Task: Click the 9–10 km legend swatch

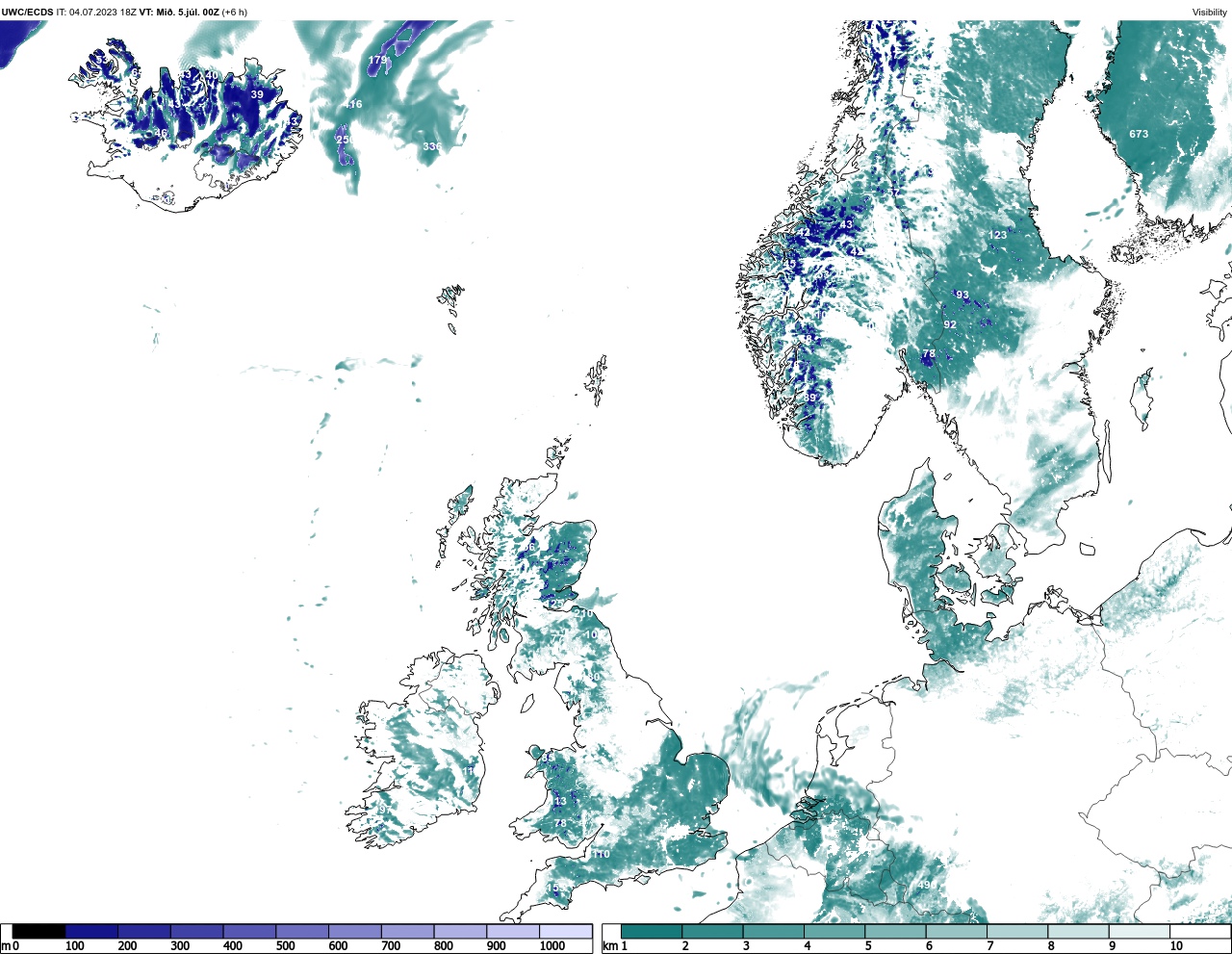Action: pos(1140,931)
